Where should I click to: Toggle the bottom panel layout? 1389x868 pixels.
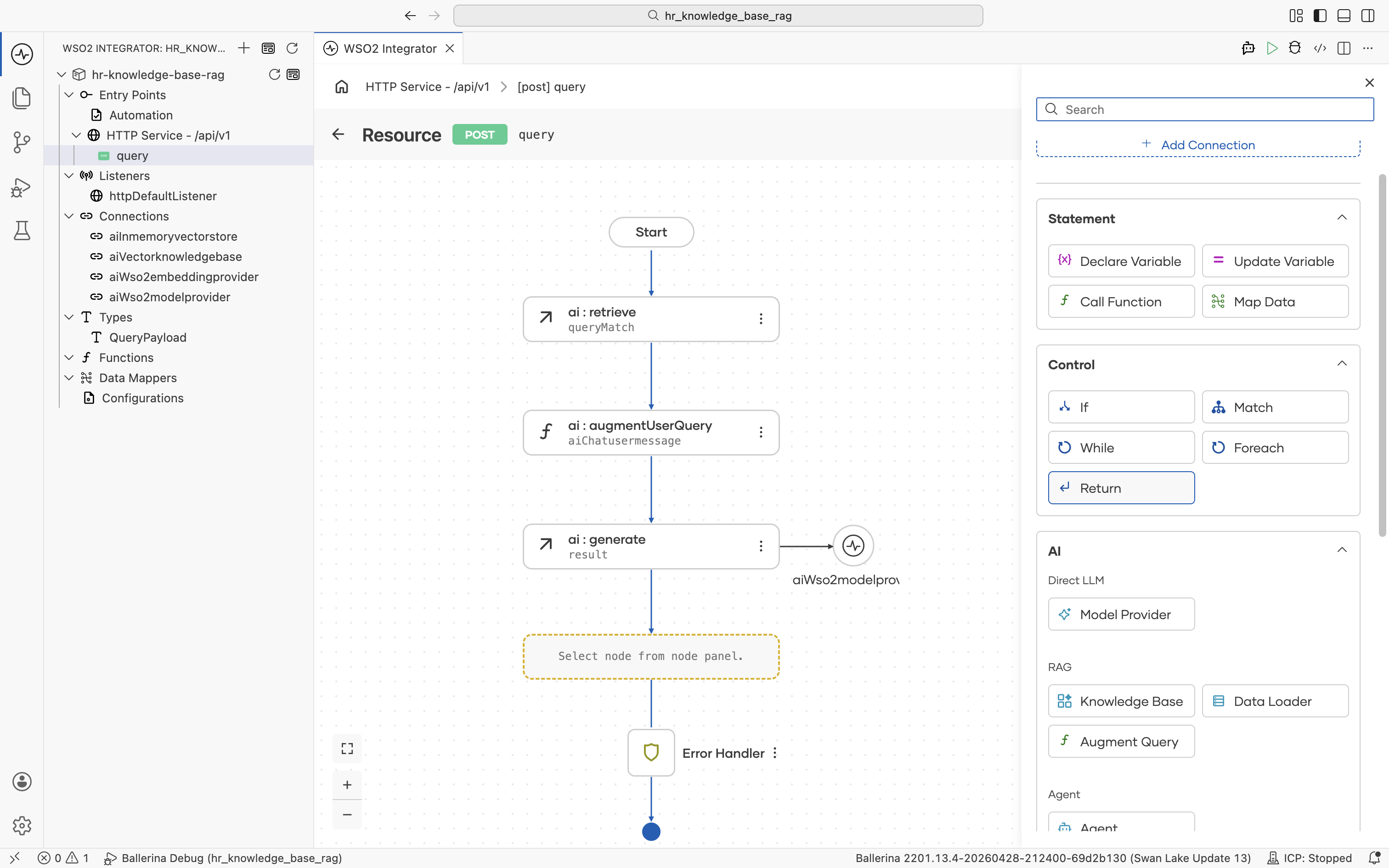tap(1344, 16)
